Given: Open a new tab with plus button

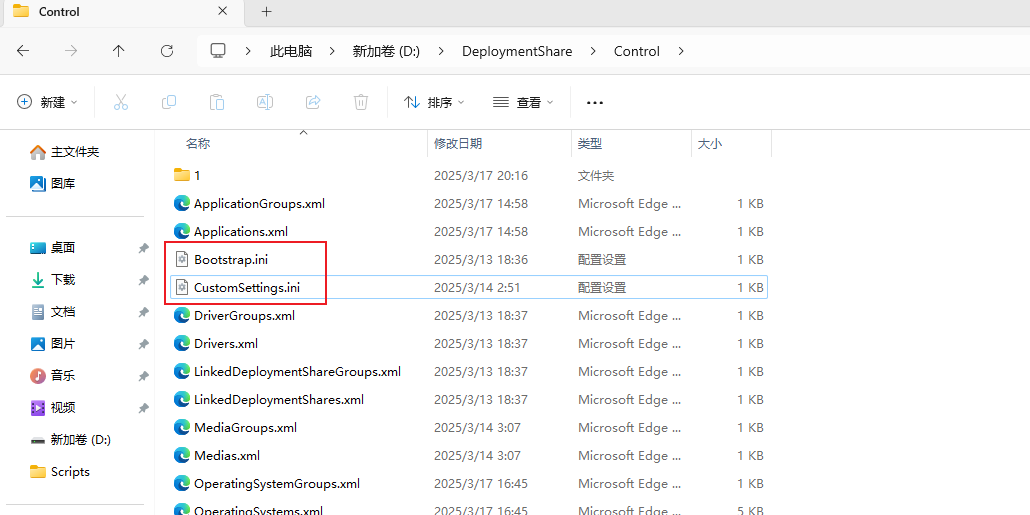Looking at the screenshot, I should [266, 12].
